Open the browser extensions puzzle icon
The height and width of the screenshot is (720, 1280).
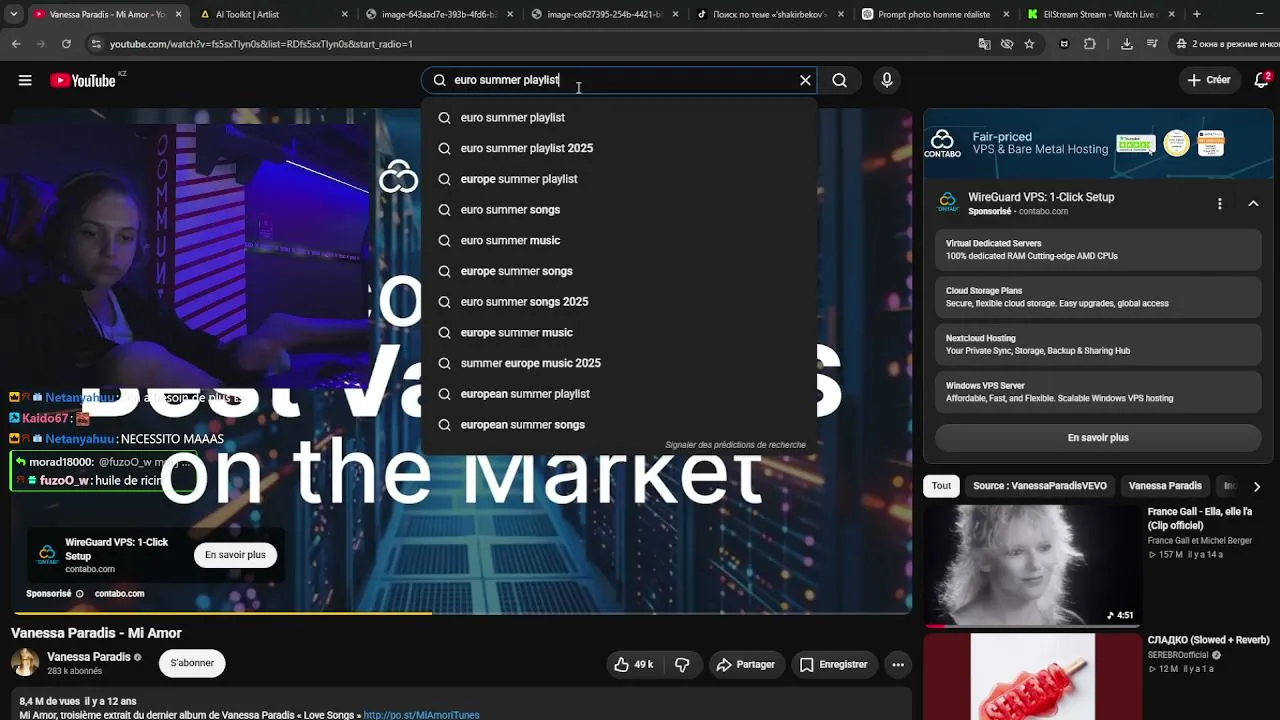1090,44
